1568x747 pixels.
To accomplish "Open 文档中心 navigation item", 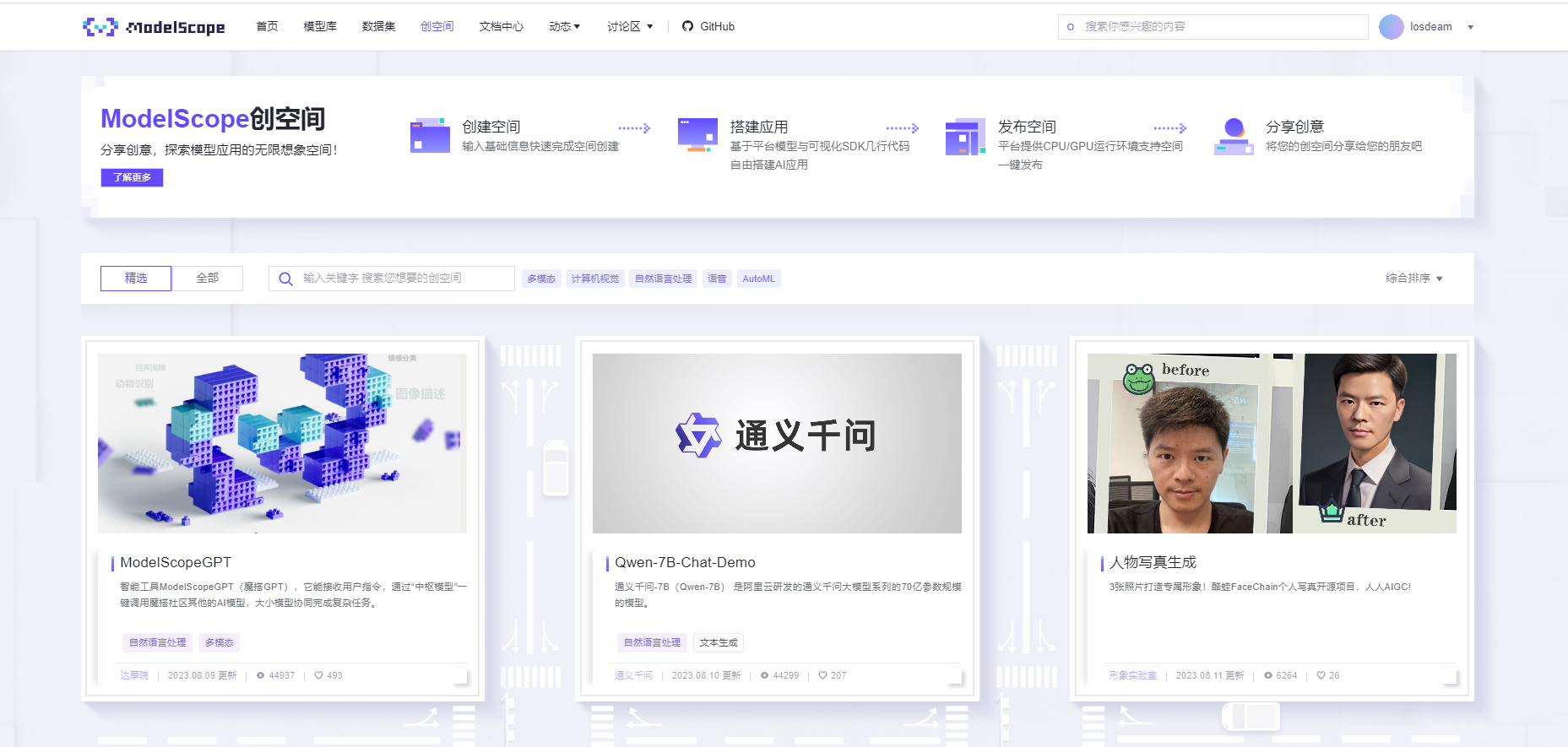I will 502,26.
